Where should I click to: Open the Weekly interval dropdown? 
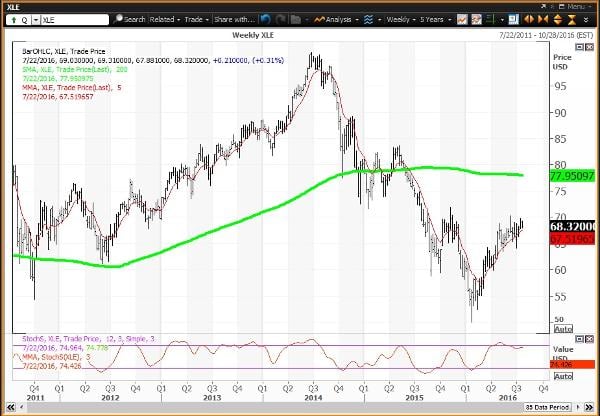tap(401, 19)
